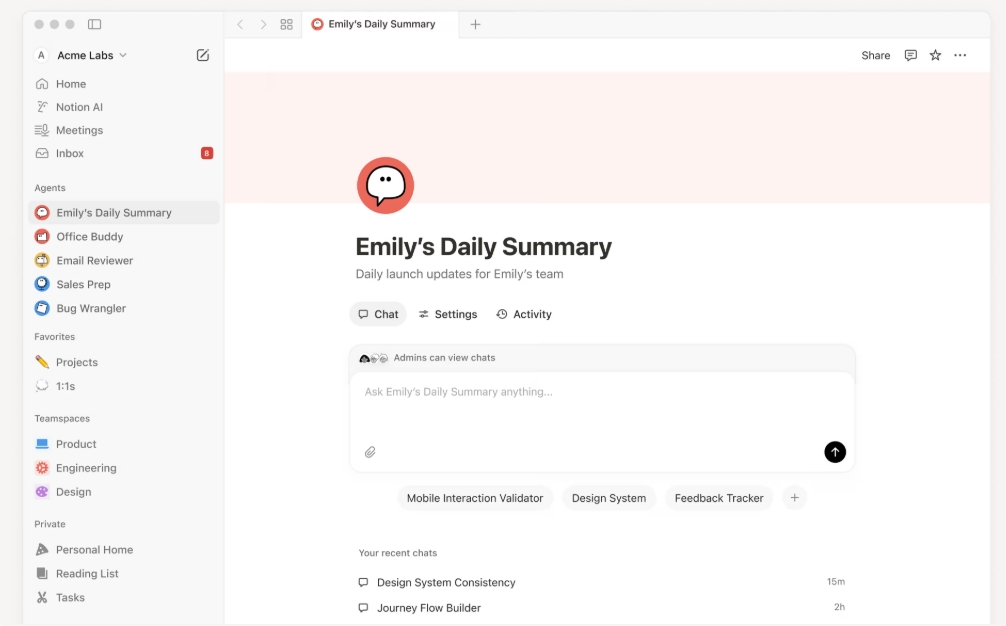Toggle the sidebar panel icon

coord(94,24)
